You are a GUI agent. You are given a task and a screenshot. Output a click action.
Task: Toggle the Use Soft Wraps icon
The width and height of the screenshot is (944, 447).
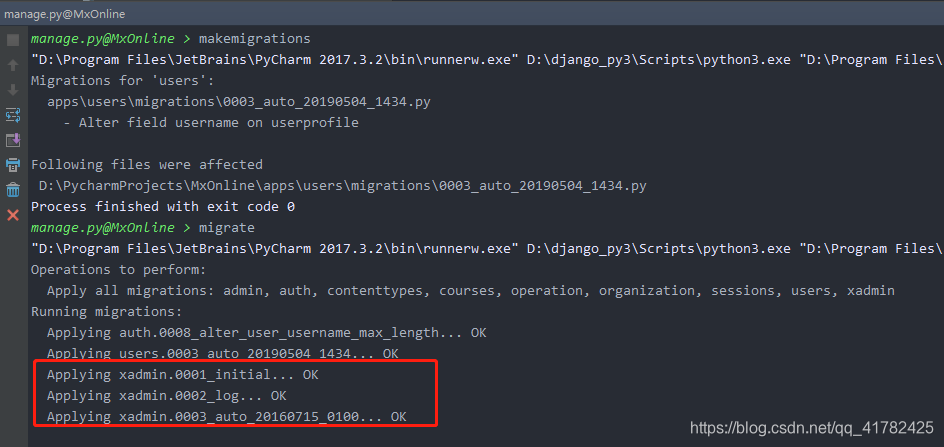[13, 115]
